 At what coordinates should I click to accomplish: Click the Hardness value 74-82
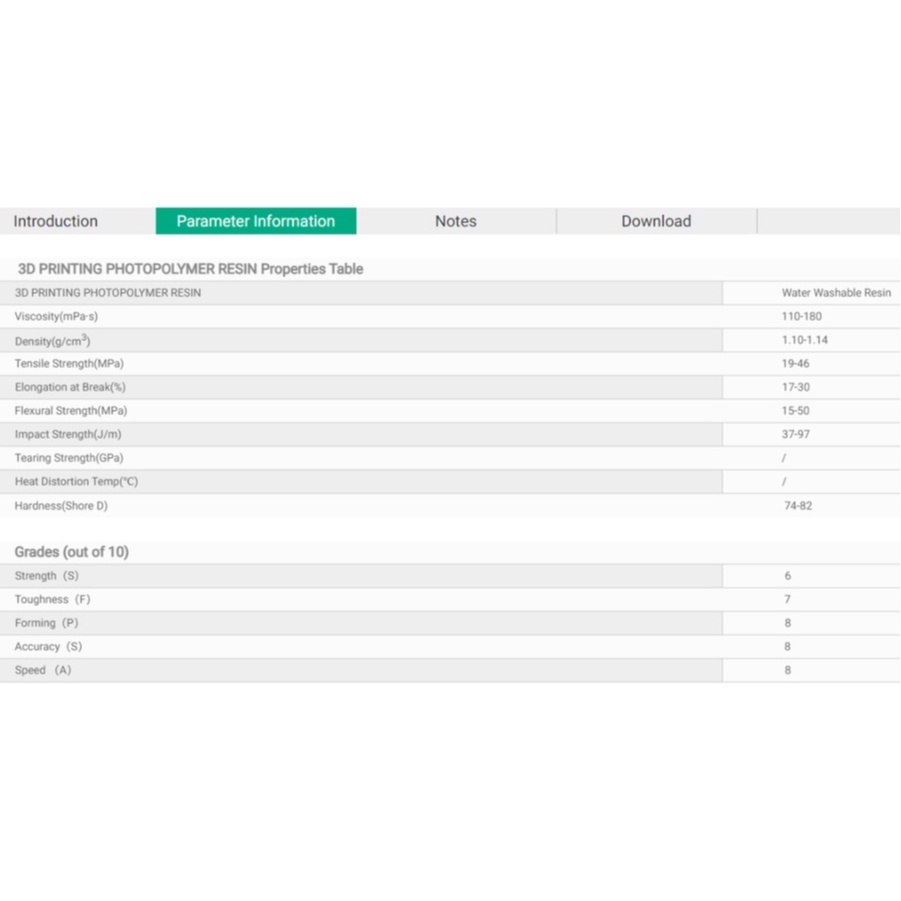coord(798,506)
